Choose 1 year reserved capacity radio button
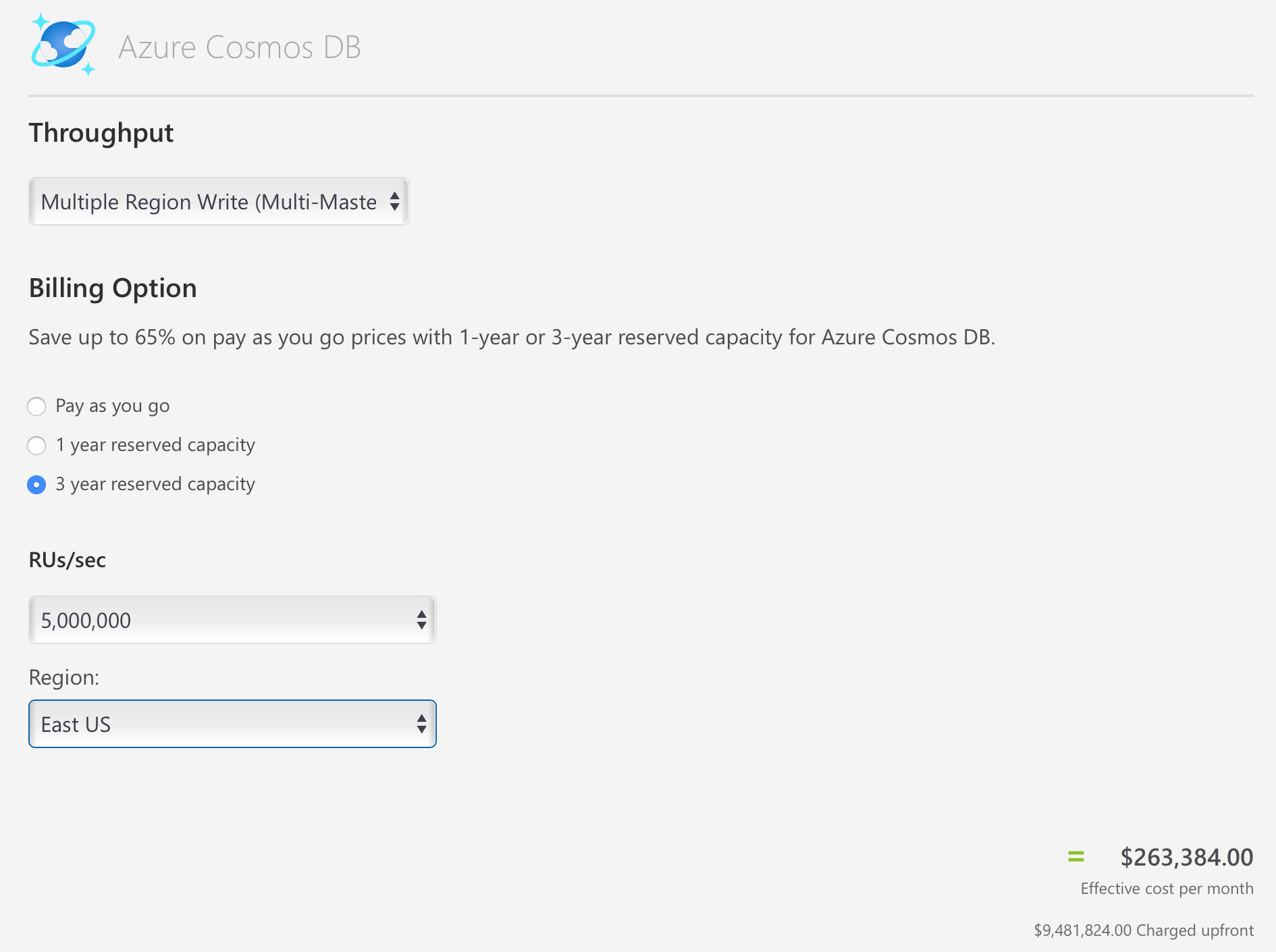Viewport: 1276px width, 952px height. tap(36, 446)
